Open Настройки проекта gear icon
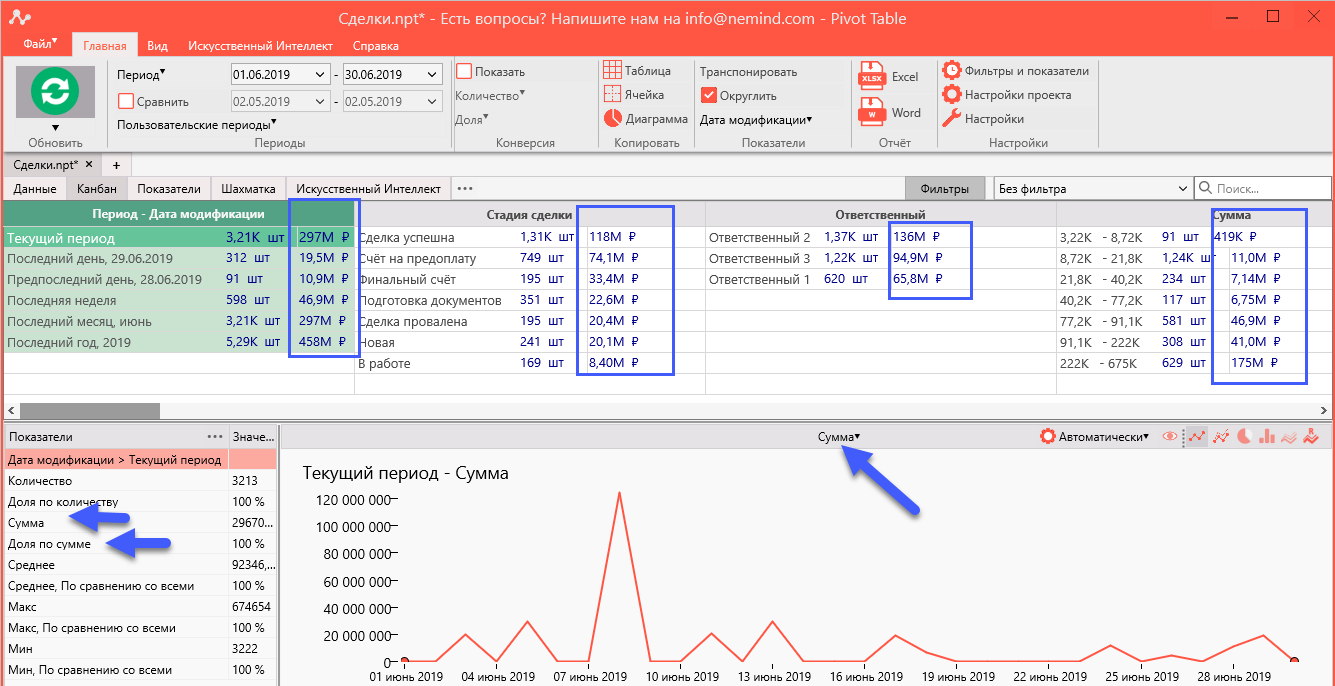This screenshot has height=686, width=1335. pyautogui.click(x=951, y=95)
